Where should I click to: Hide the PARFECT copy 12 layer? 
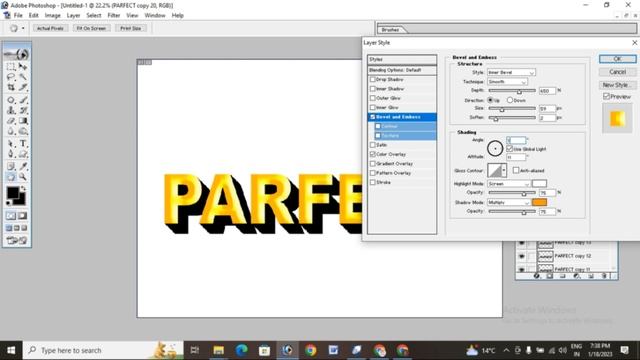521,256
